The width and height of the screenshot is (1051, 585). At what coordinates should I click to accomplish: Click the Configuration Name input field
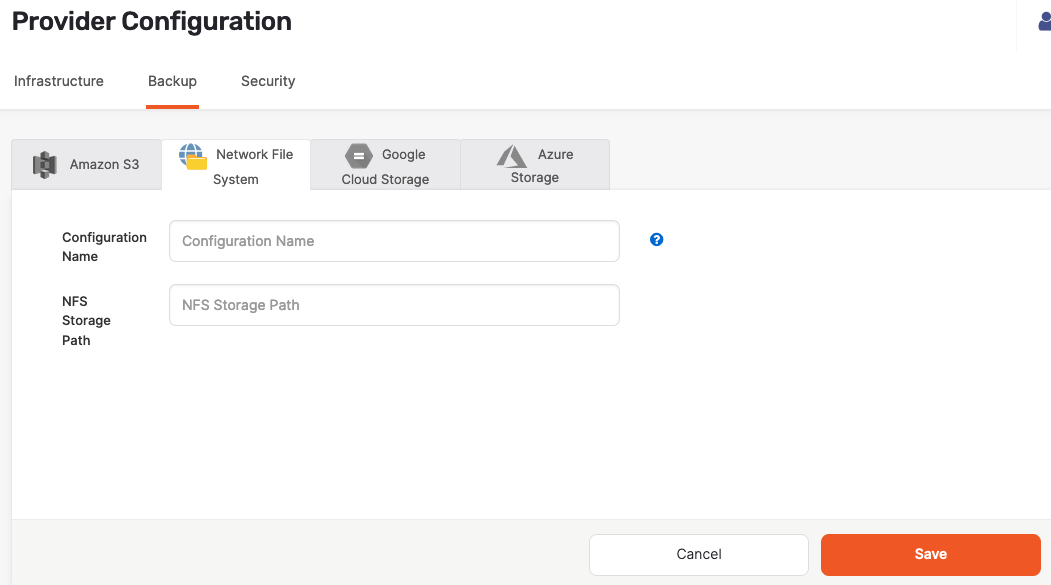[x=393, y=241]
